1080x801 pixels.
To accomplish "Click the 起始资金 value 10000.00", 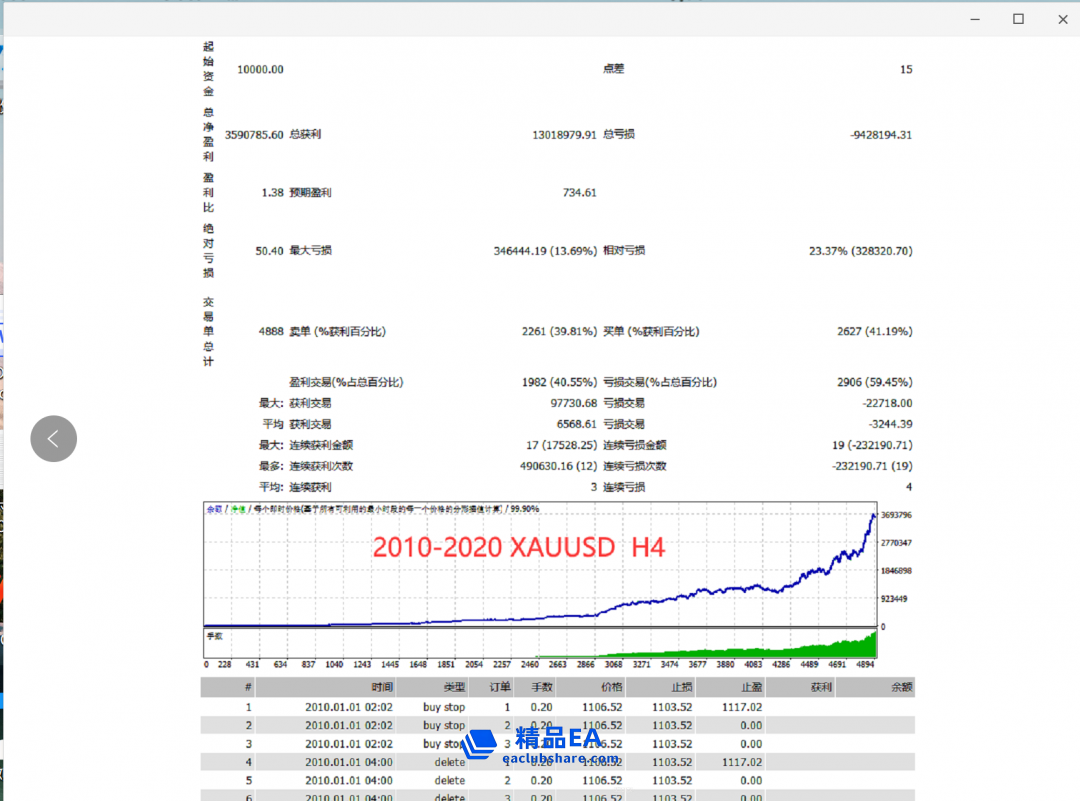I will (x=260, y=69).
